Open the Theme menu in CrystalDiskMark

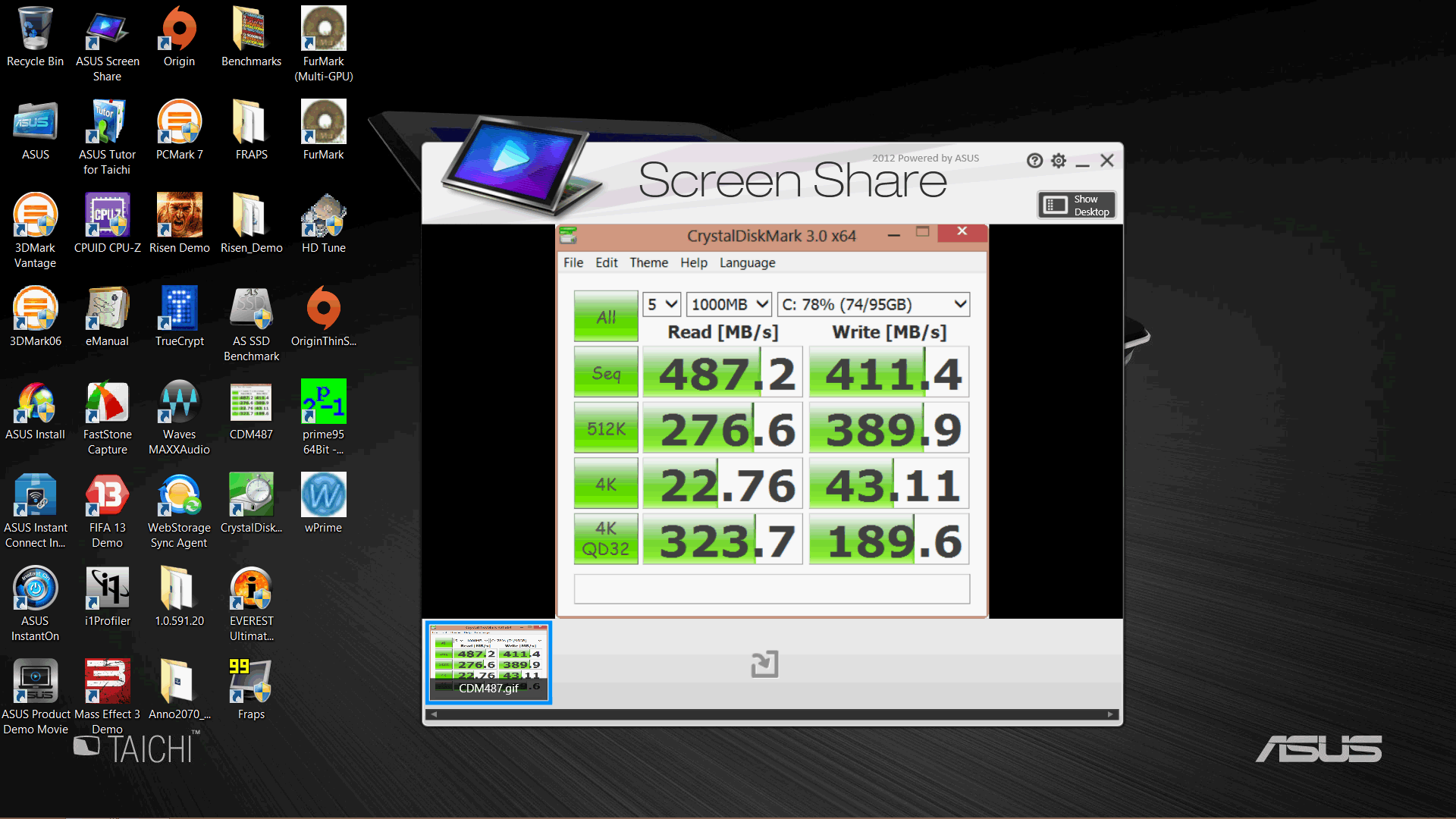(x=648, y=262)
